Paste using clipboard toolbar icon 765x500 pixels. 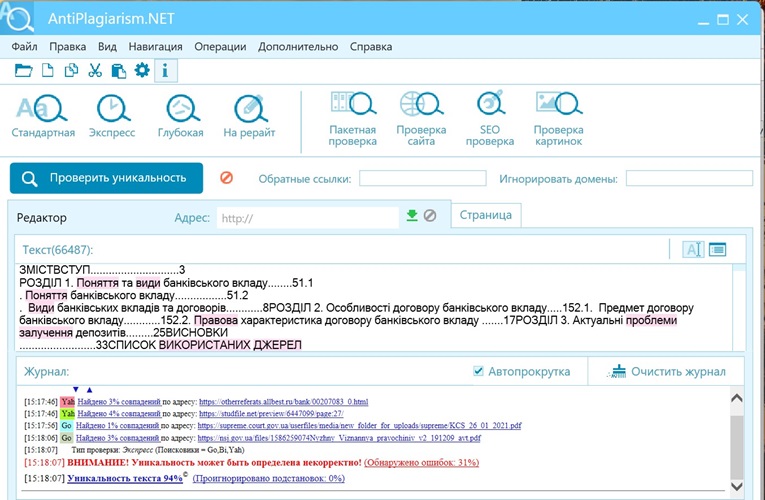(119, 71)
